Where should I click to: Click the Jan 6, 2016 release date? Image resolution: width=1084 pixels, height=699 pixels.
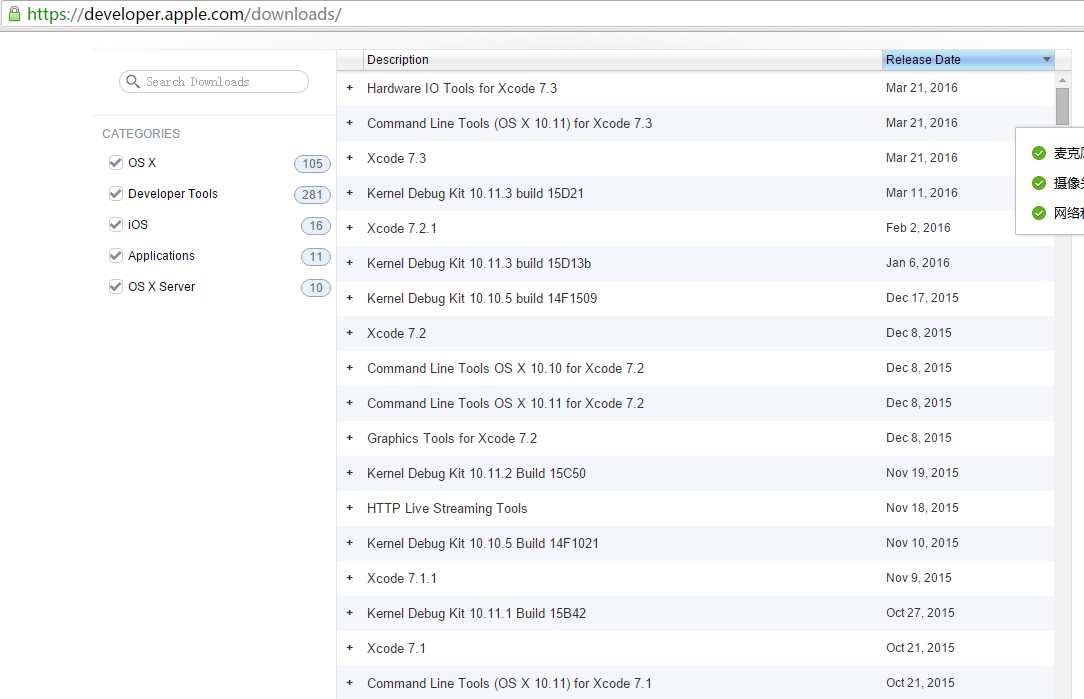click(918, 263)
